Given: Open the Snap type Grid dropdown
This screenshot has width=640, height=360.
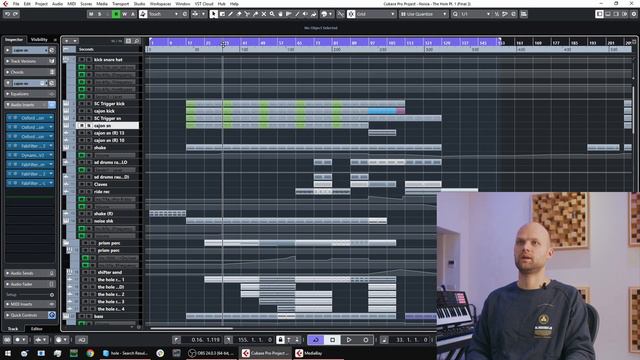Looking at the screenshot, I should (x=376, y=14).
